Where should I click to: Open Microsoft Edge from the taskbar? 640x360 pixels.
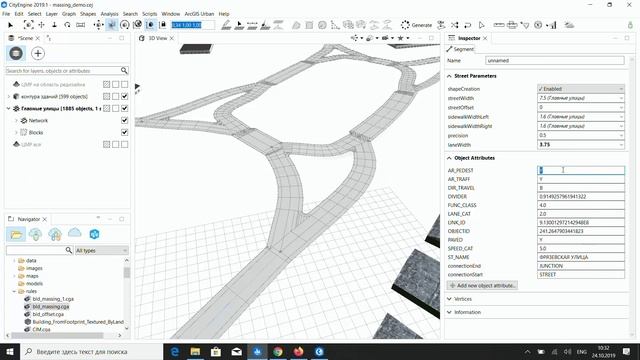point(175,351)
